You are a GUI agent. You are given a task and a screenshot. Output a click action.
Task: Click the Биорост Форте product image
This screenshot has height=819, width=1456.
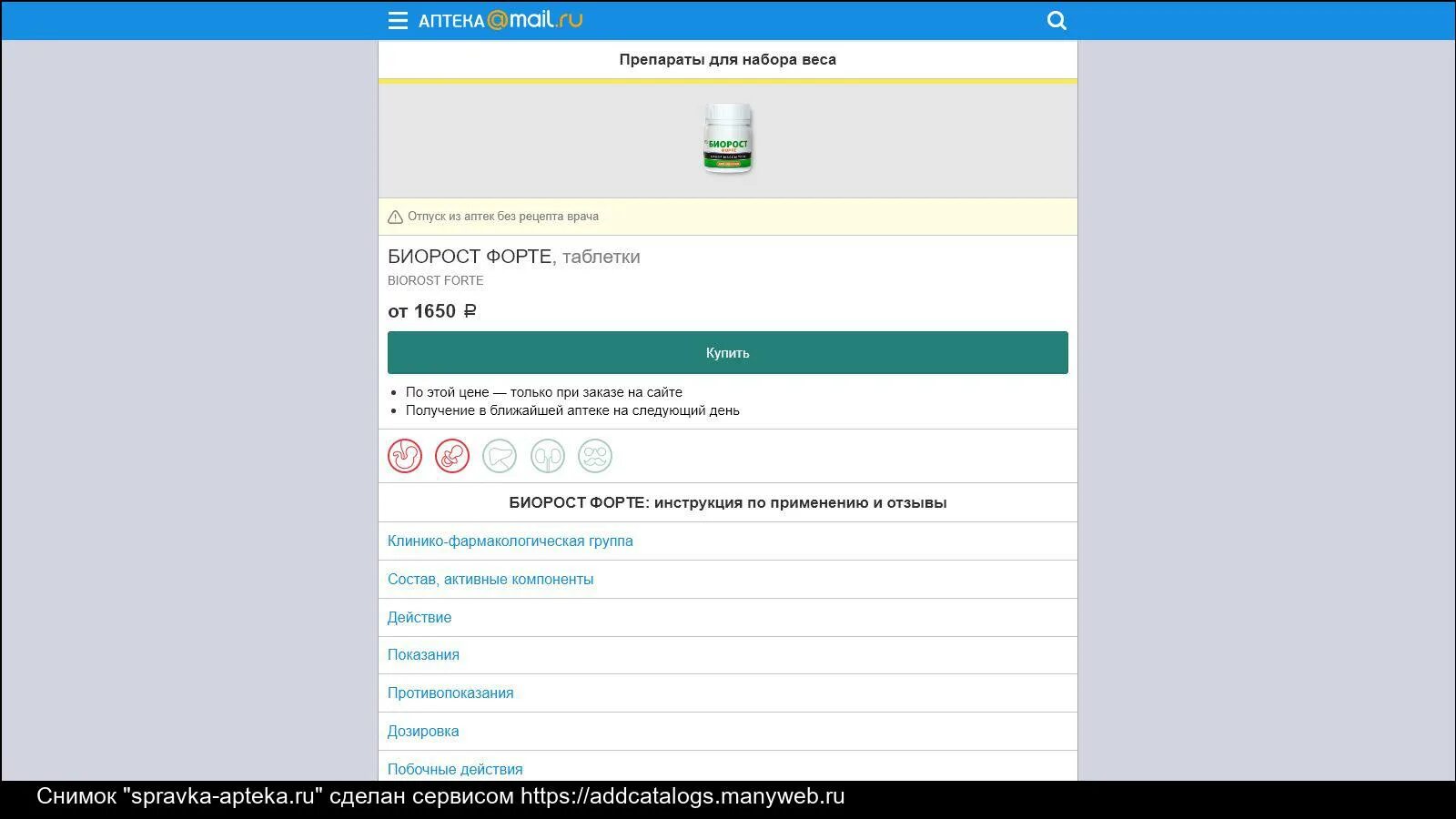point(728,138)
